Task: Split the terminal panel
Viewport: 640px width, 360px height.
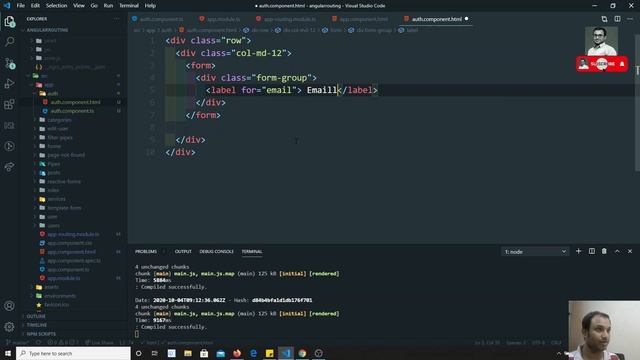Action: [591, 251]
